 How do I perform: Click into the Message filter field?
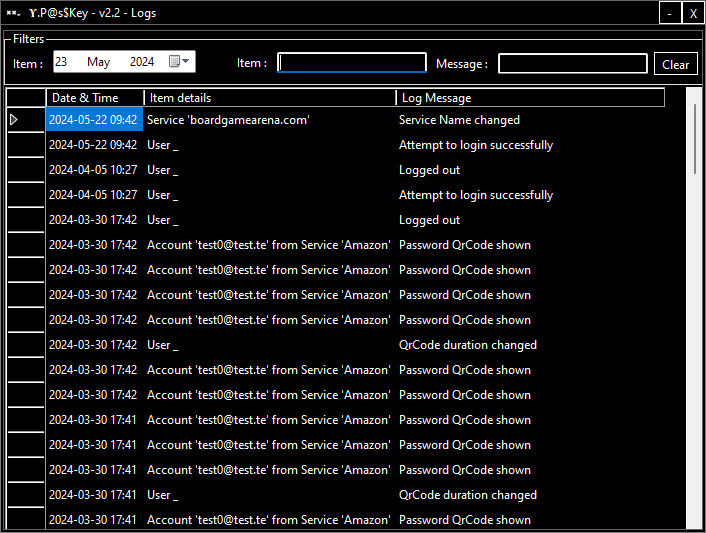click(x=572, y=64)
